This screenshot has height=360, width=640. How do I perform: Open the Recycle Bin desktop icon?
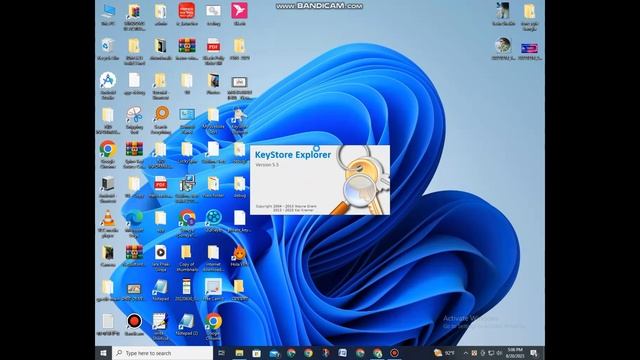coord(108,49)
